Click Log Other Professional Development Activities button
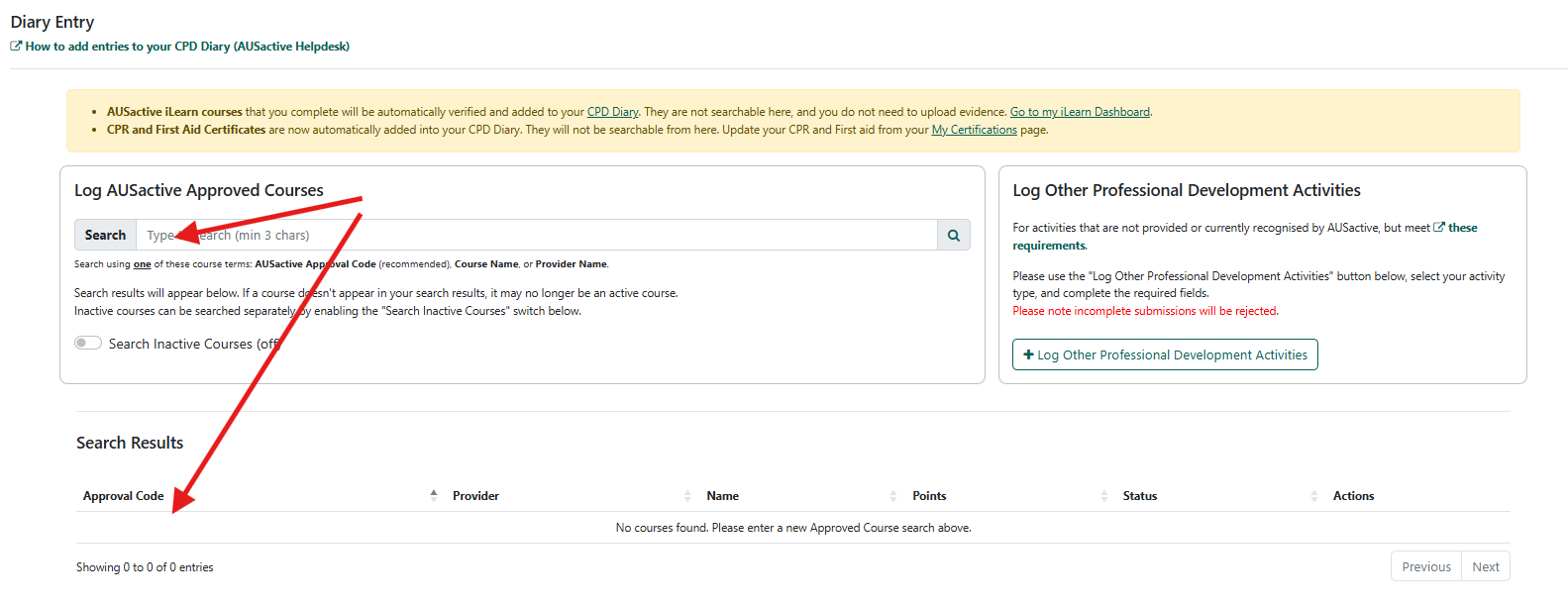The width and height of the screenshot is (1568, 605). point(1165,354)
